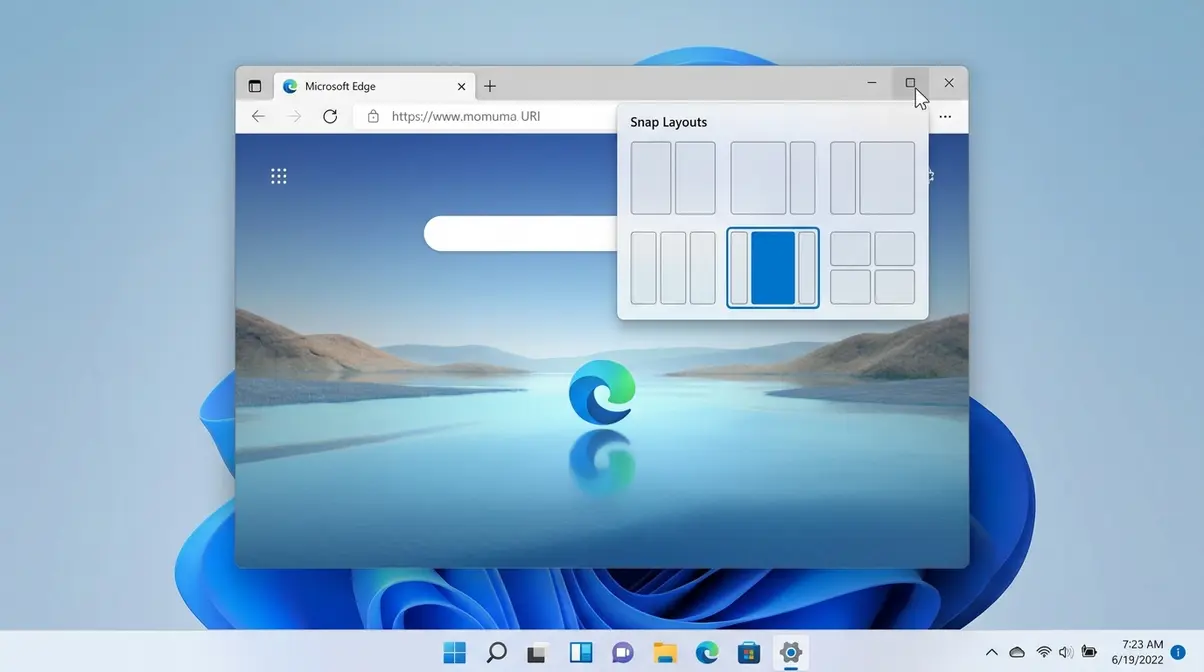Open taskbar Search
1204x672 pixels.
(496, 653)
